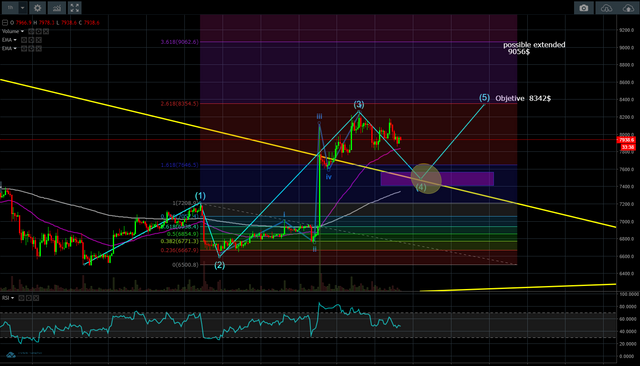Expand the lower EMA indicator dropdown
640x366 pixels.
click(15, 49)
